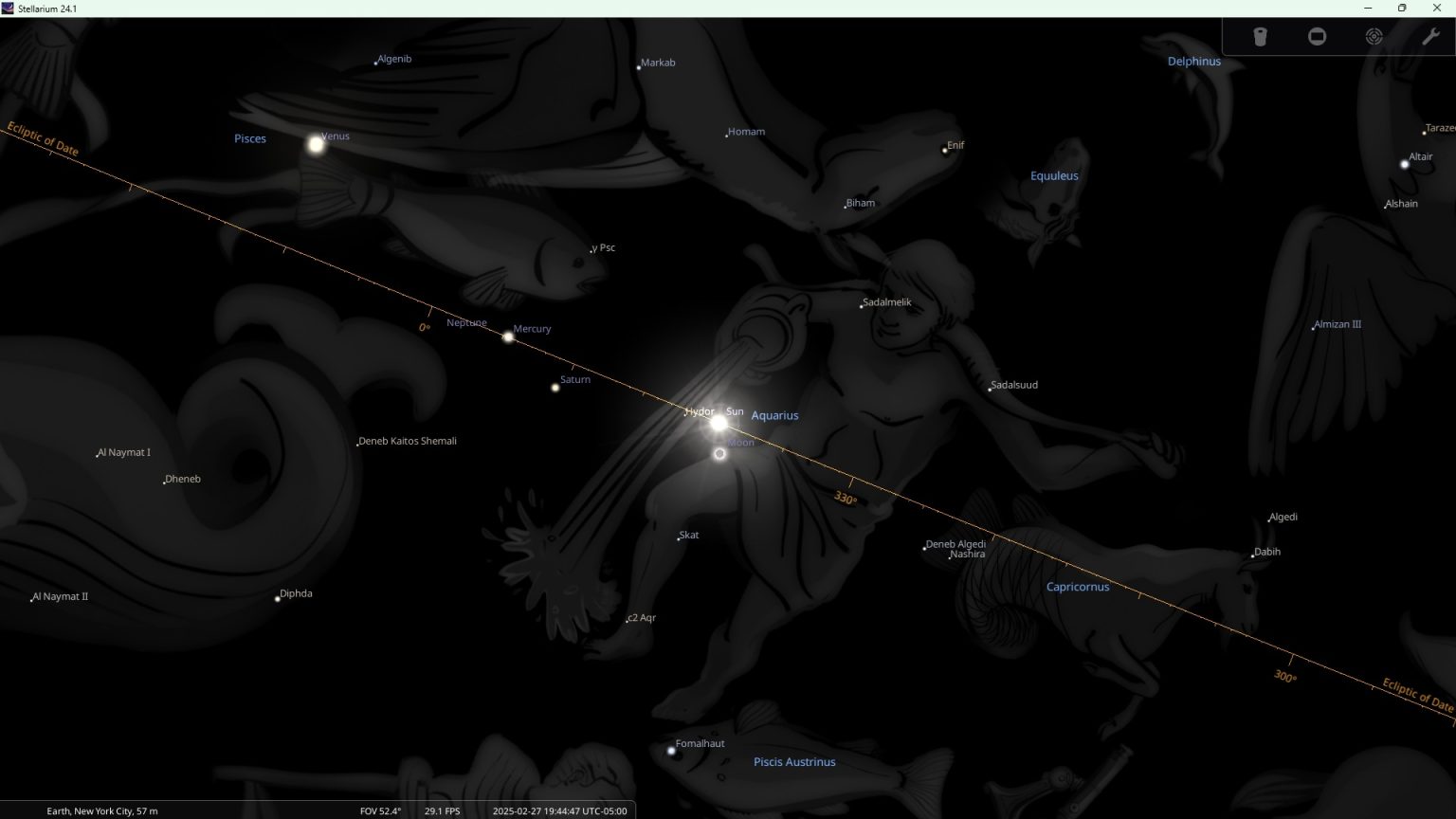Select Markab in Pegasus
This screenshot has width=1456, height=819.
[x=638, y=66]
